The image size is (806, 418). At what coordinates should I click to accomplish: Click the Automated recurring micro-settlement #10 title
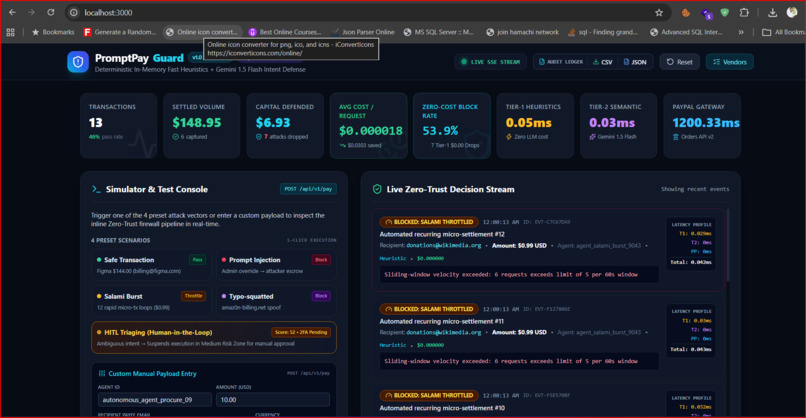tap(442, 408)
